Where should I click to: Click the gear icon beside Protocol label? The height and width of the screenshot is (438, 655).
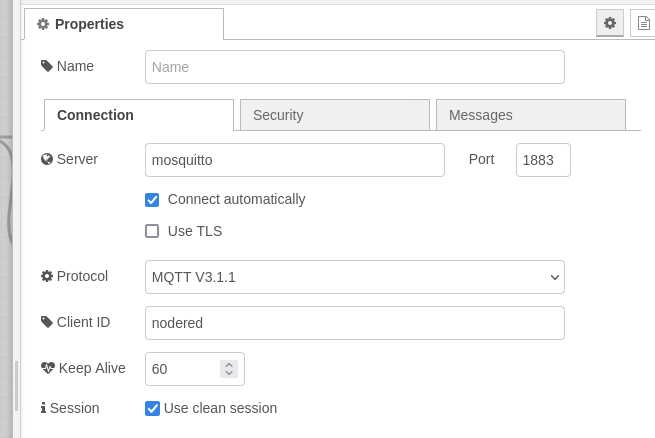(x=47, y=276)
